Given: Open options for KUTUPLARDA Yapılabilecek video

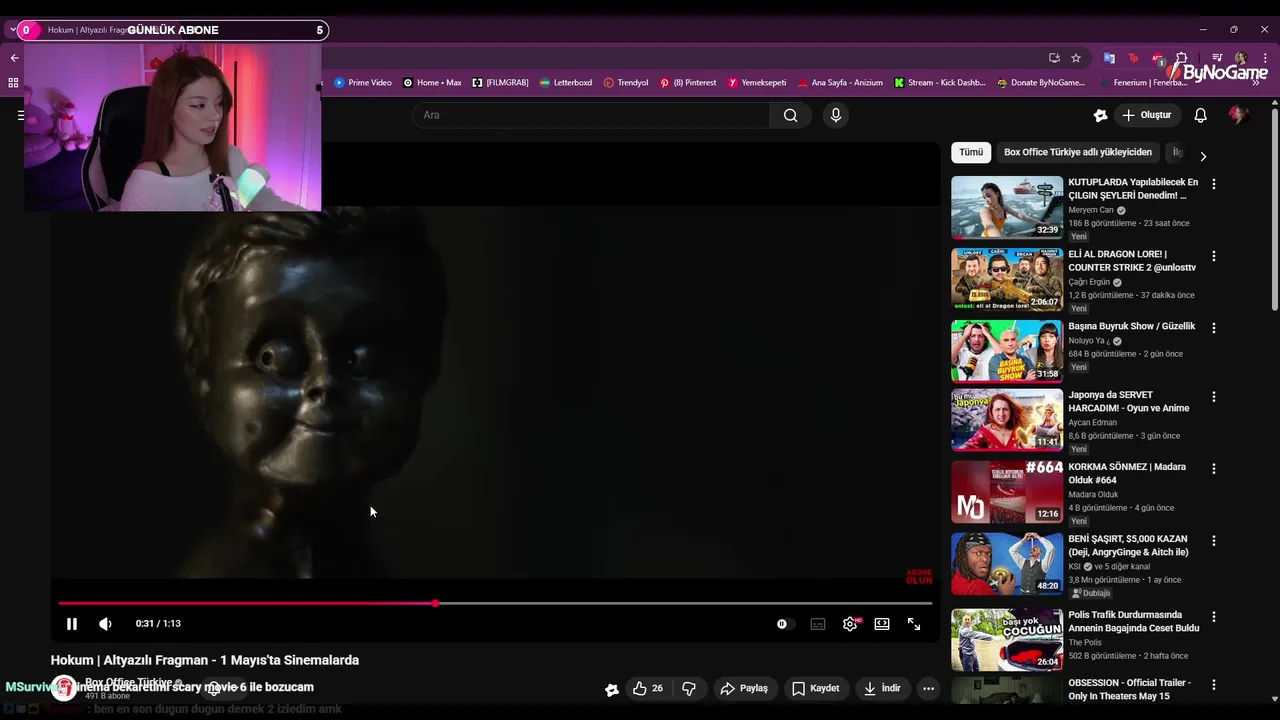Looking at the screenshot, I should pyautogui.click(x=1214, y=184).
